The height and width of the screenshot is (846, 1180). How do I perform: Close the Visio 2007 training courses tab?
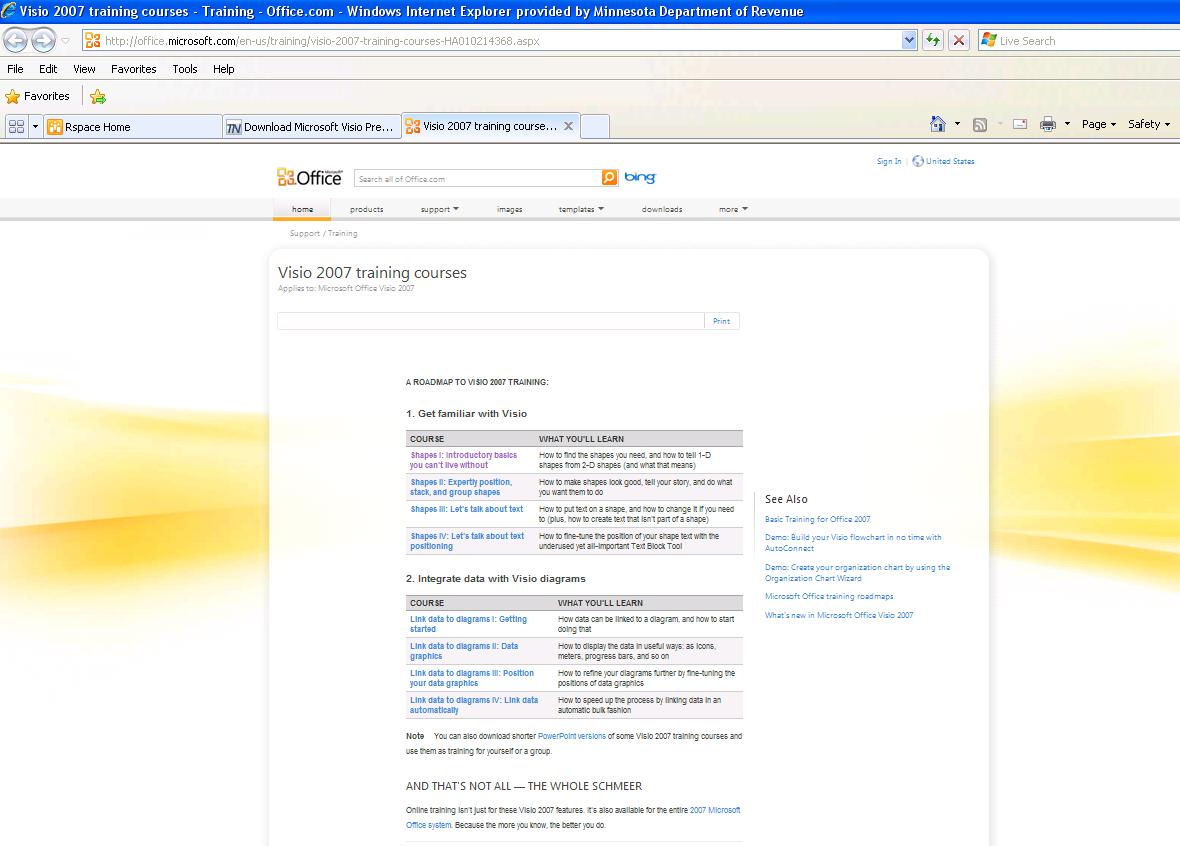click(568, 126)
